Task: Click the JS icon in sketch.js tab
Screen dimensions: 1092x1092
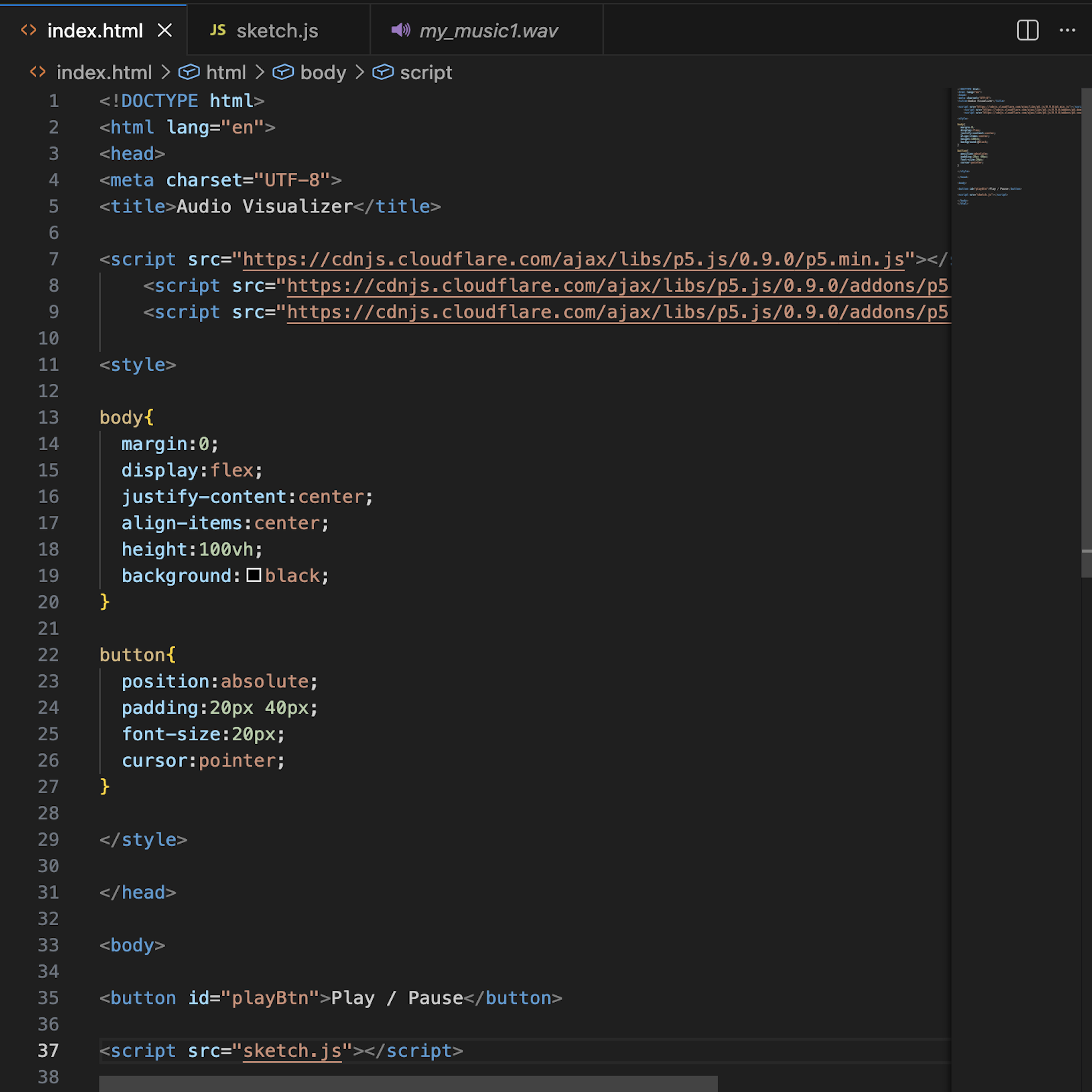Action: coord(217,30)
